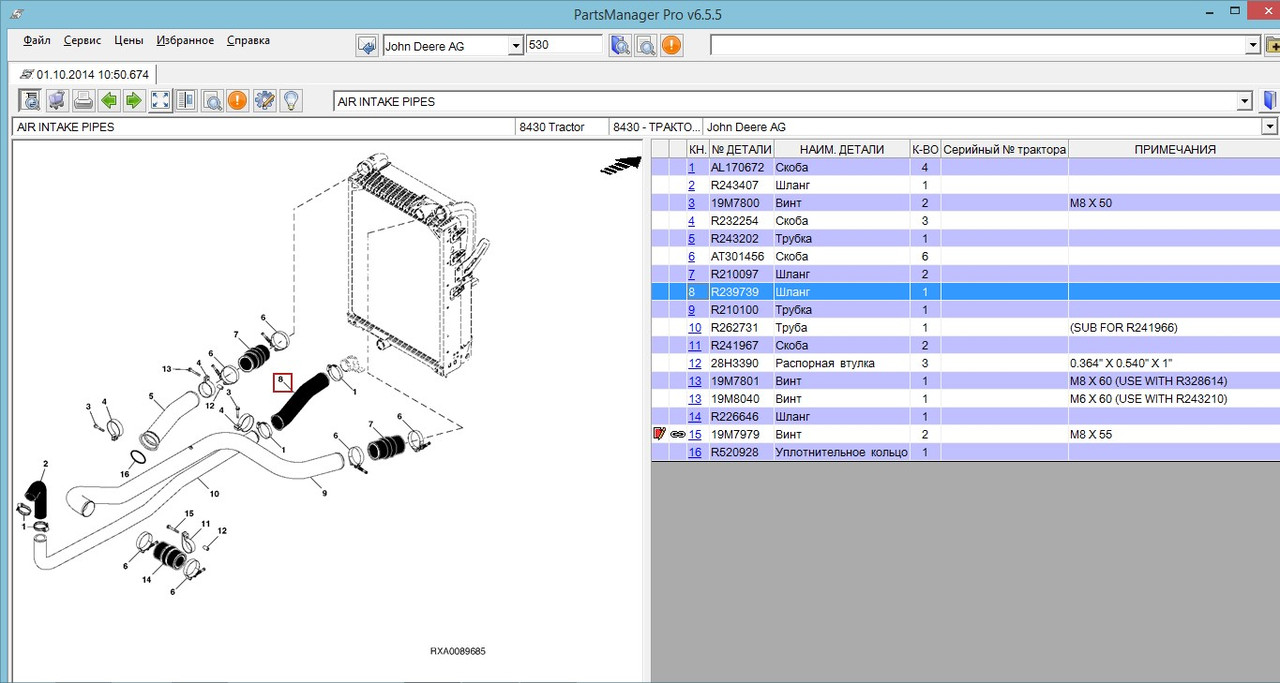Image resolution: width=1280 pixels, height=683 pixels.
Task: Click the green forward arrow icon
Action: click(134, 100)
